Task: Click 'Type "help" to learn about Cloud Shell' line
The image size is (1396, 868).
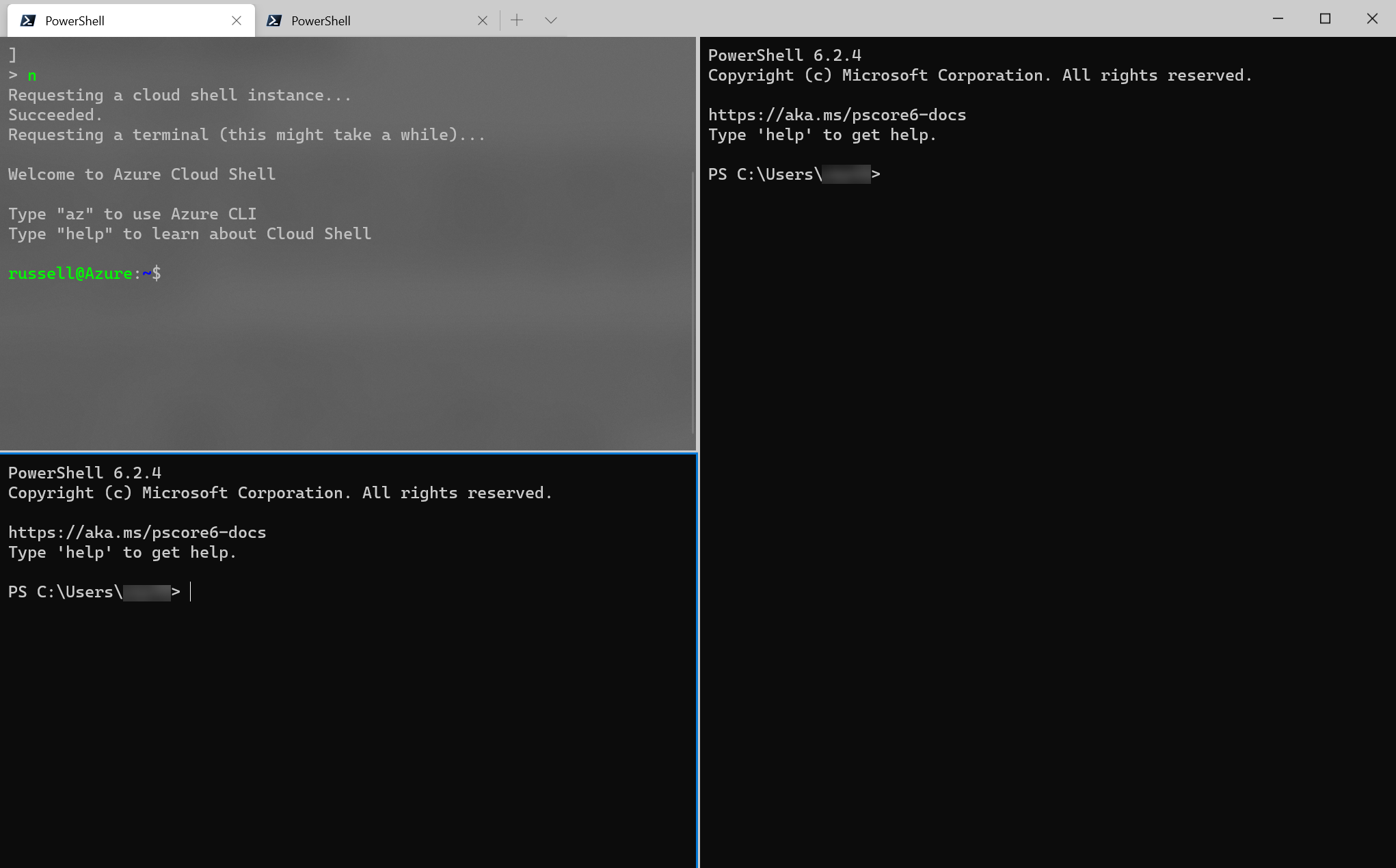Action: 189,234
